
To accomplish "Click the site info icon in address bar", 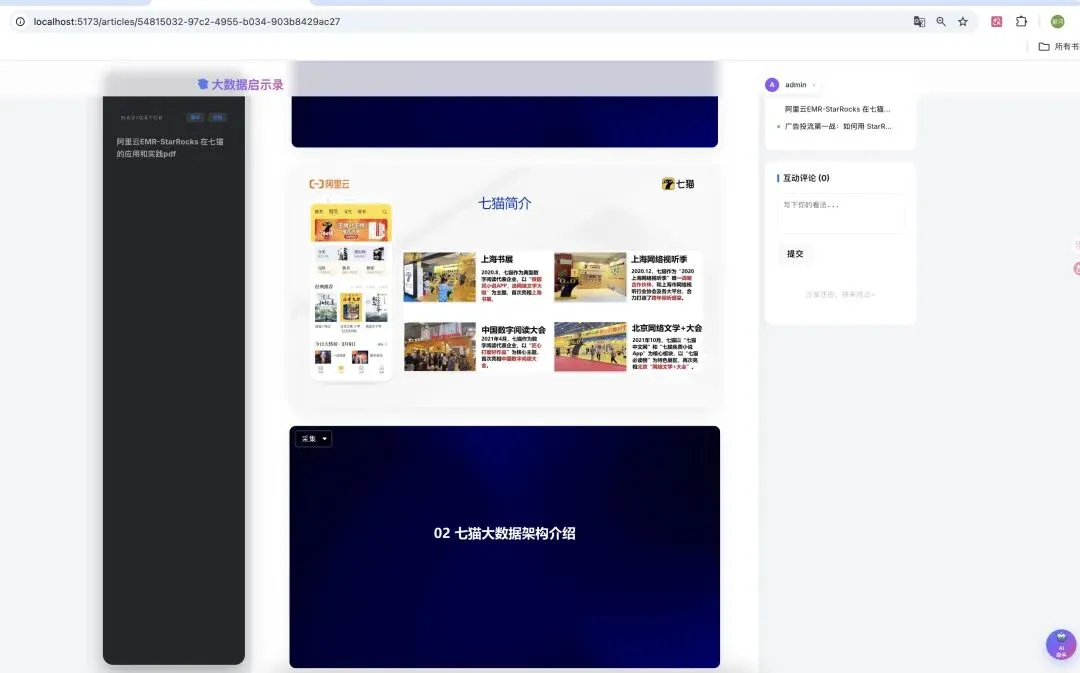I will (x=20, y=22).
